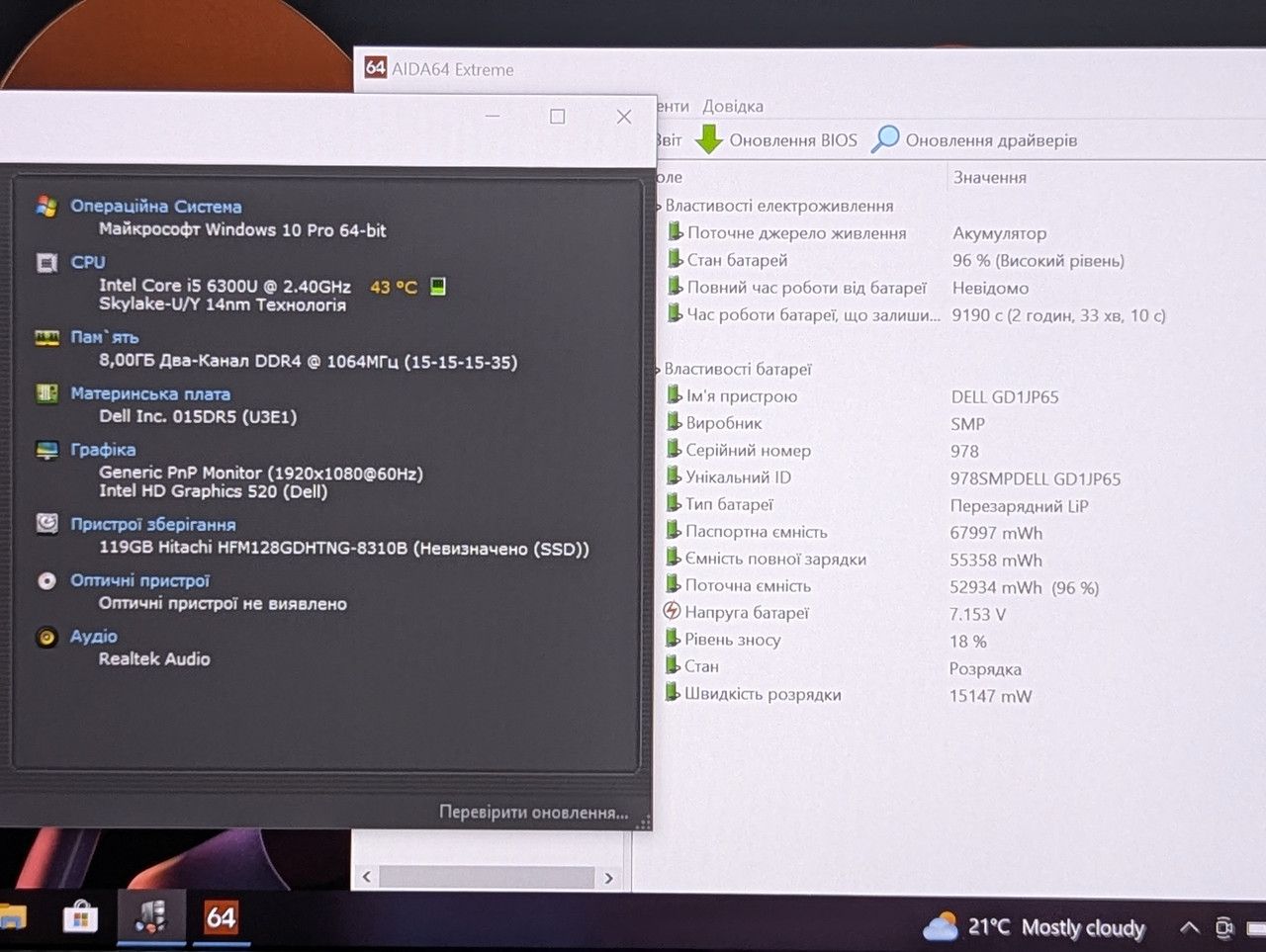Image resolution: width=1266 pixels, height=952 pixels.
Task: Click the Значення column header
Action: (990, 178)
